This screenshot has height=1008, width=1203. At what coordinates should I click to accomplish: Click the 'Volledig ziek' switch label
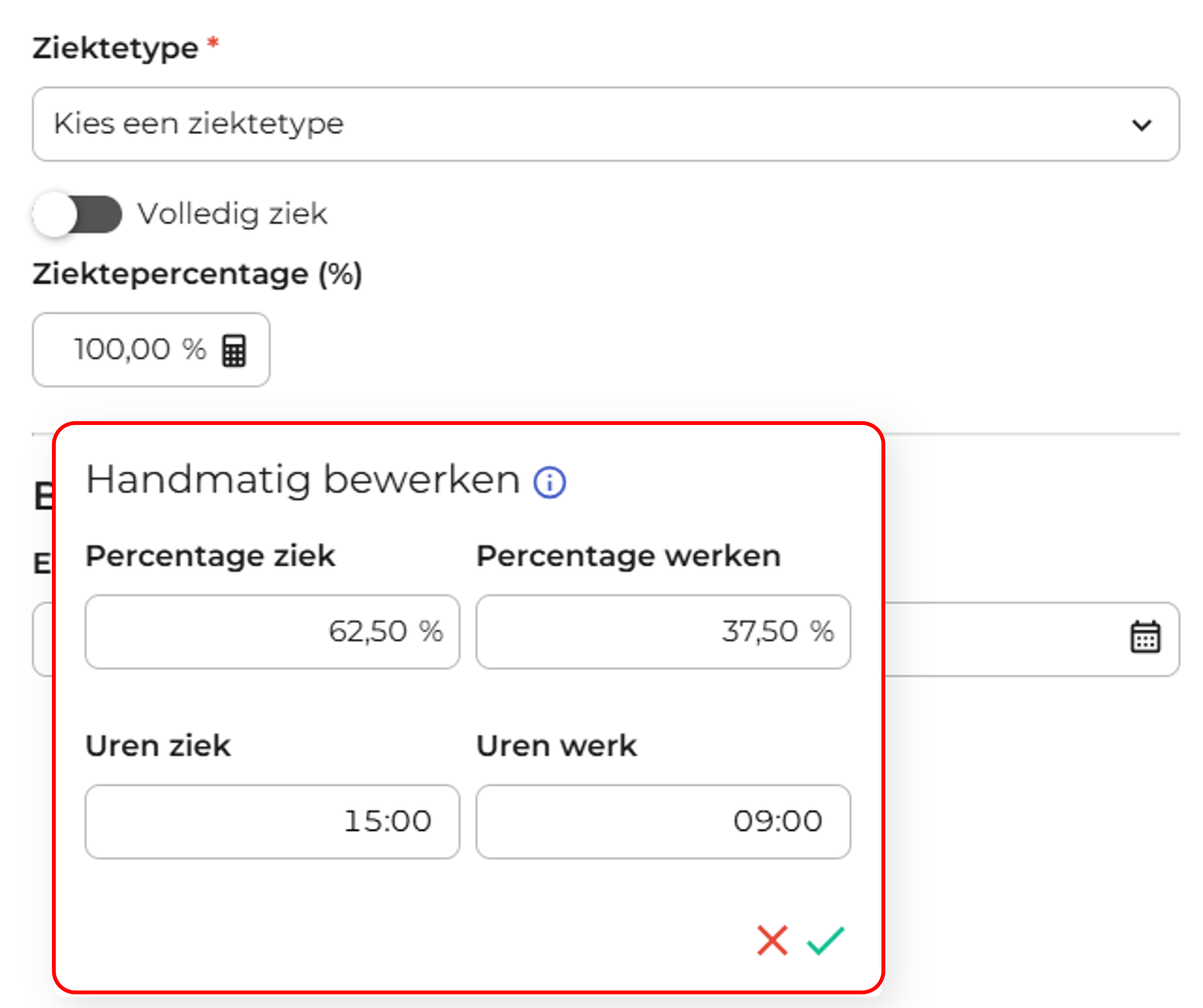coord(232,214)
